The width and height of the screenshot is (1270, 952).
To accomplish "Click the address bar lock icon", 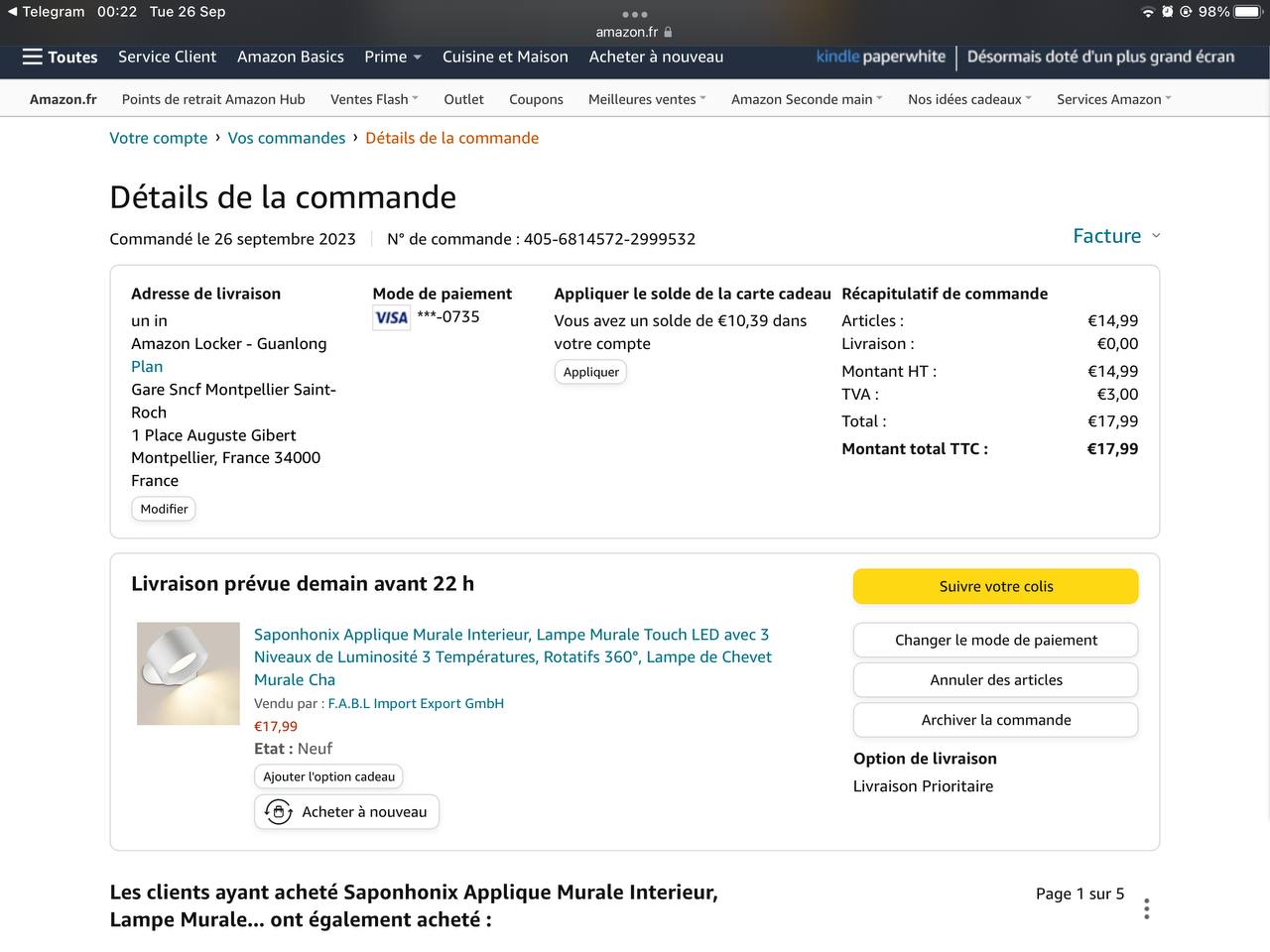I will 668,32.
